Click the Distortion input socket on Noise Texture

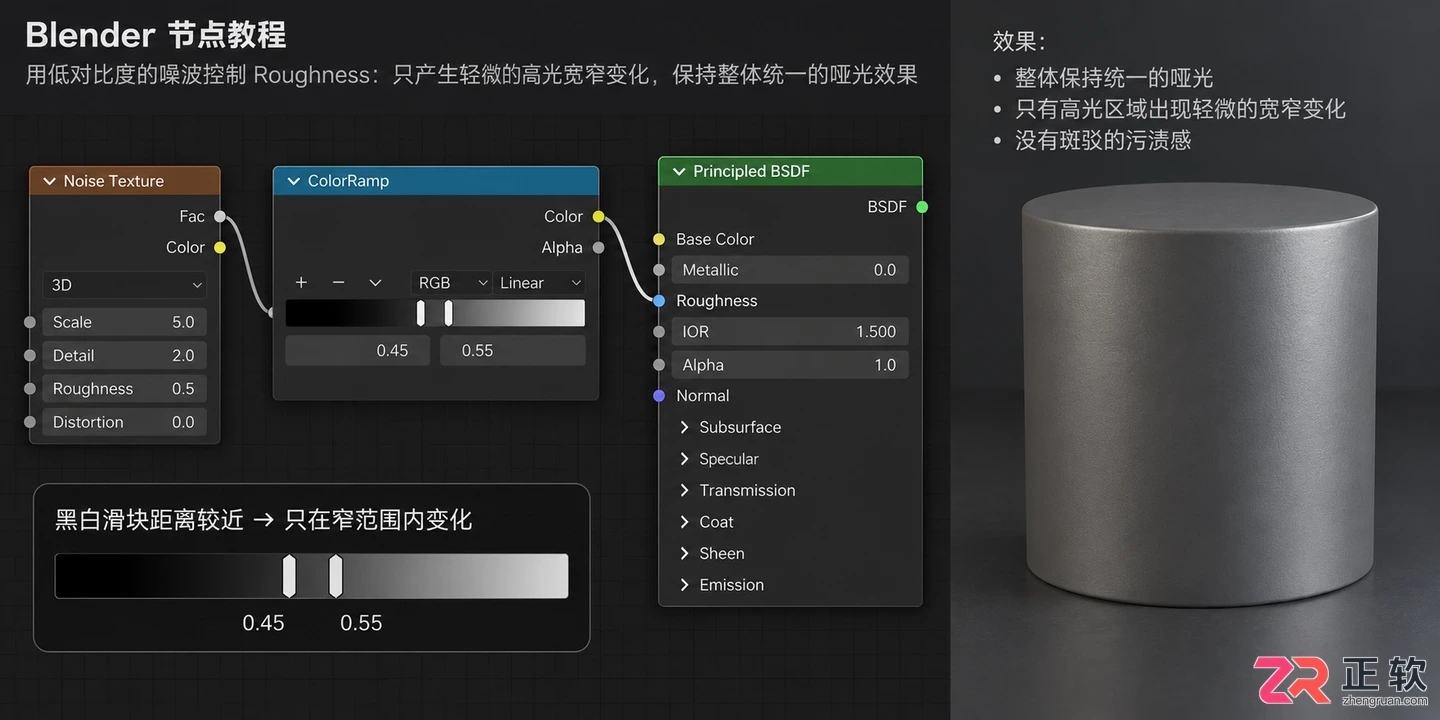[30, 422]
